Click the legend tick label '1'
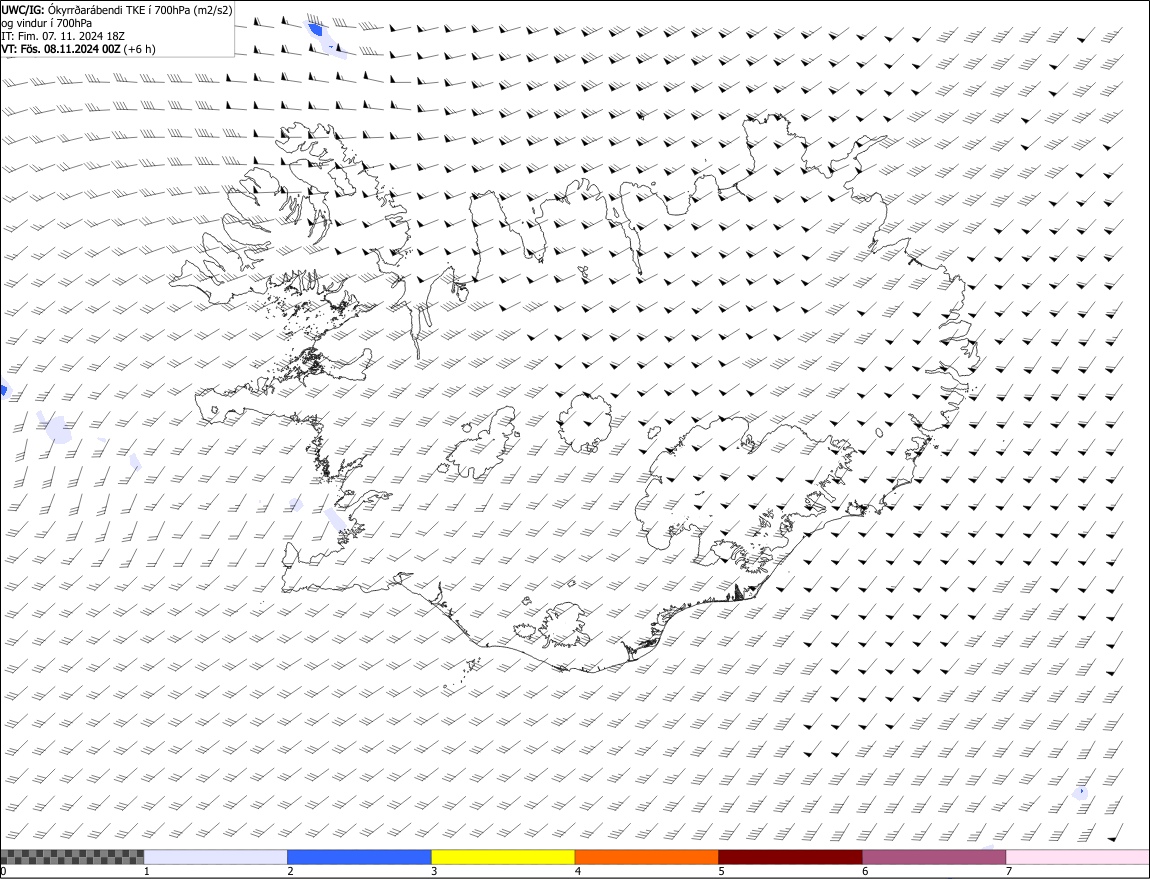This screenshot has height=879, width=1150. pos(147,872)
